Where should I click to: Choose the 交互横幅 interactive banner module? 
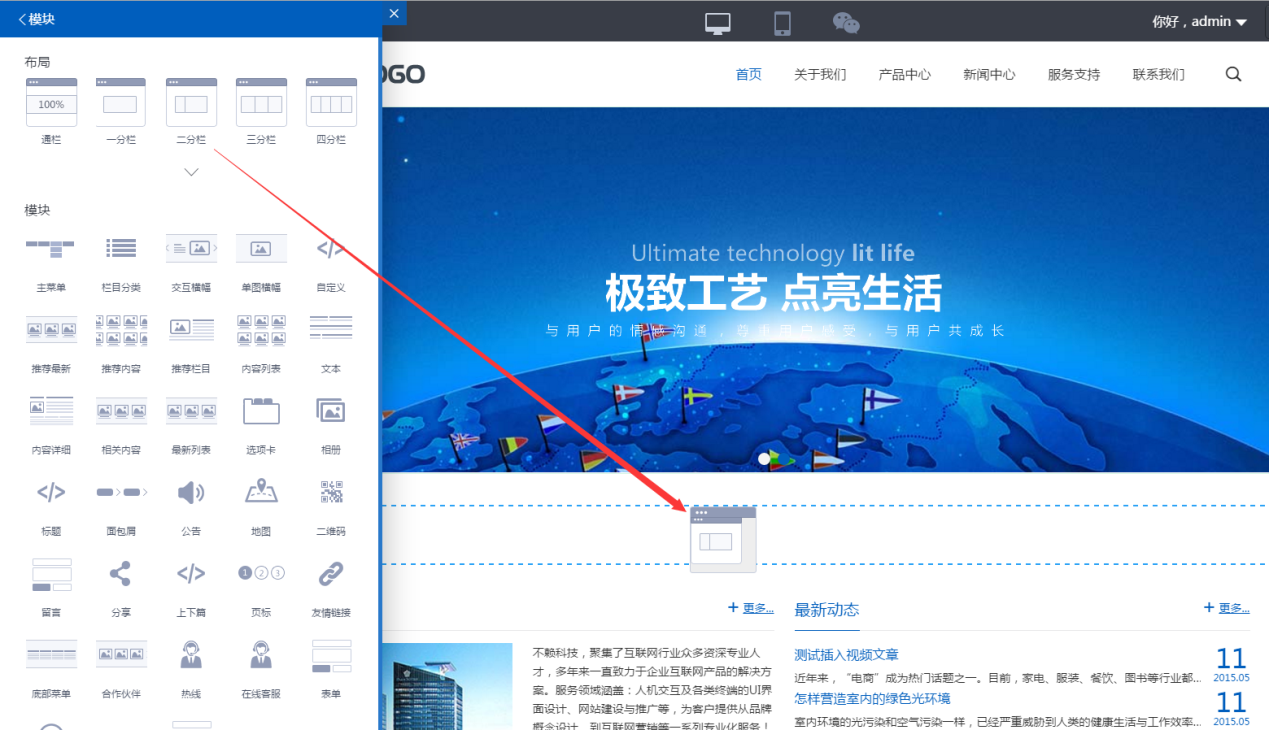(x=191, y=248)
